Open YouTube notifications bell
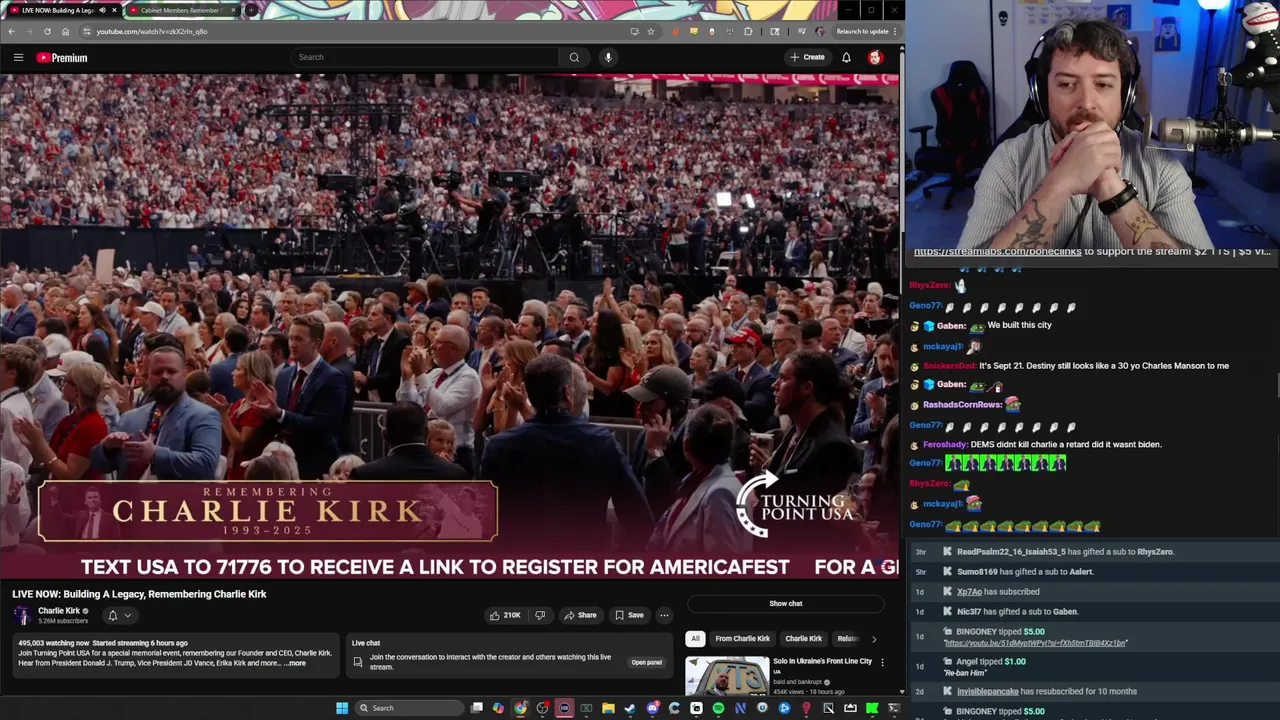 (846, 57)
